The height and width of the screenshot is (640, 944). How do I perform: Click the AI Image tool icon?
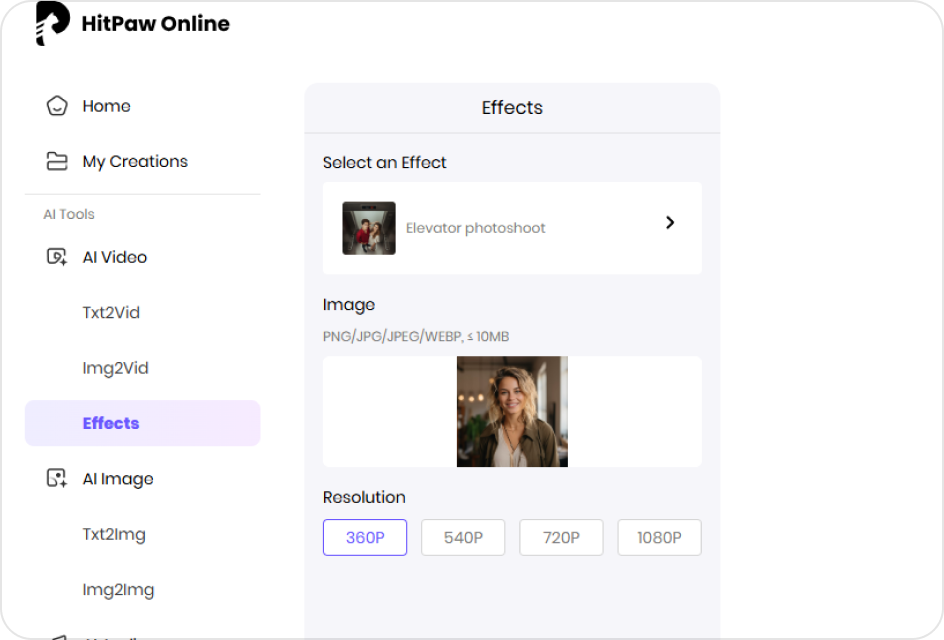(57, 479)
